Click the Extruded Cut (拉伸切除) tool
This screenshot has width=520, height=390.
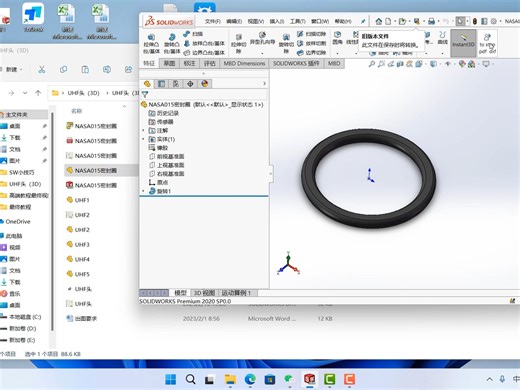(x=238, y=43)
